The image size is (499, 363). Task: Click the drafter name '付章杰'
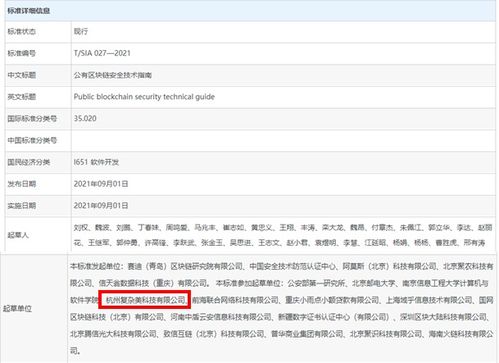(382, 228)
